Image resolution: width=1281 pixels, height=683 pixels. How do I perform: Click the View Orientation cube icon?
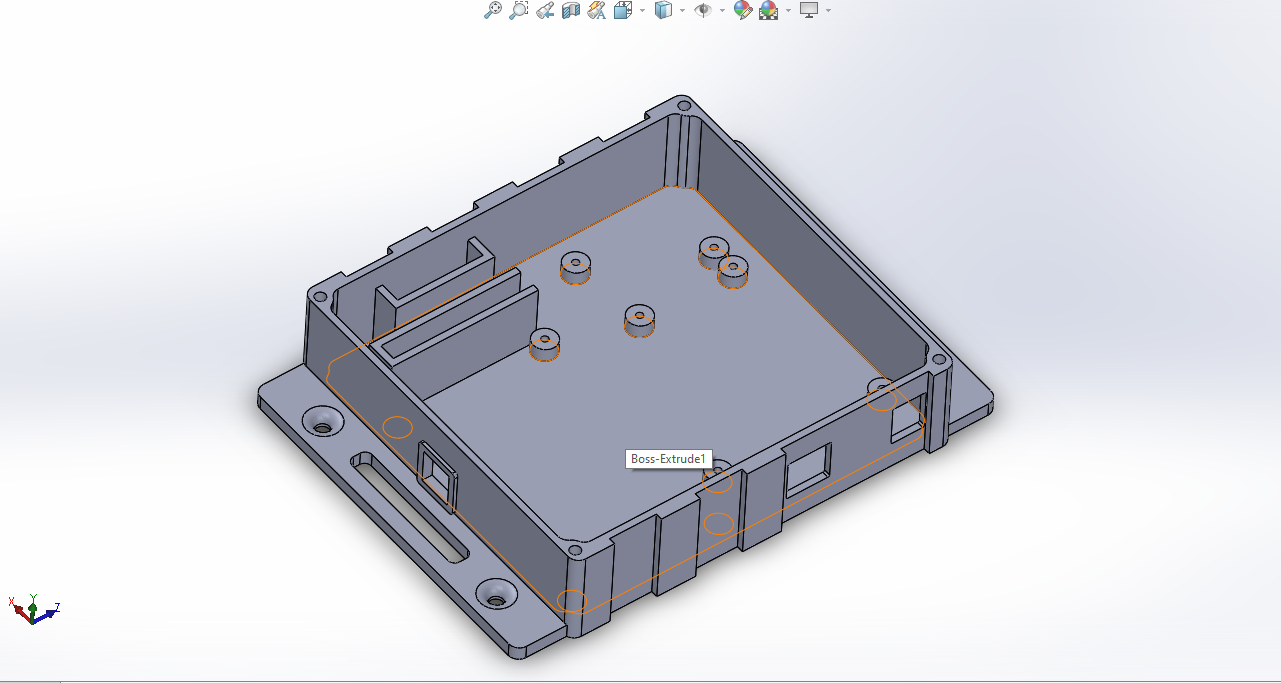(623, 10)
